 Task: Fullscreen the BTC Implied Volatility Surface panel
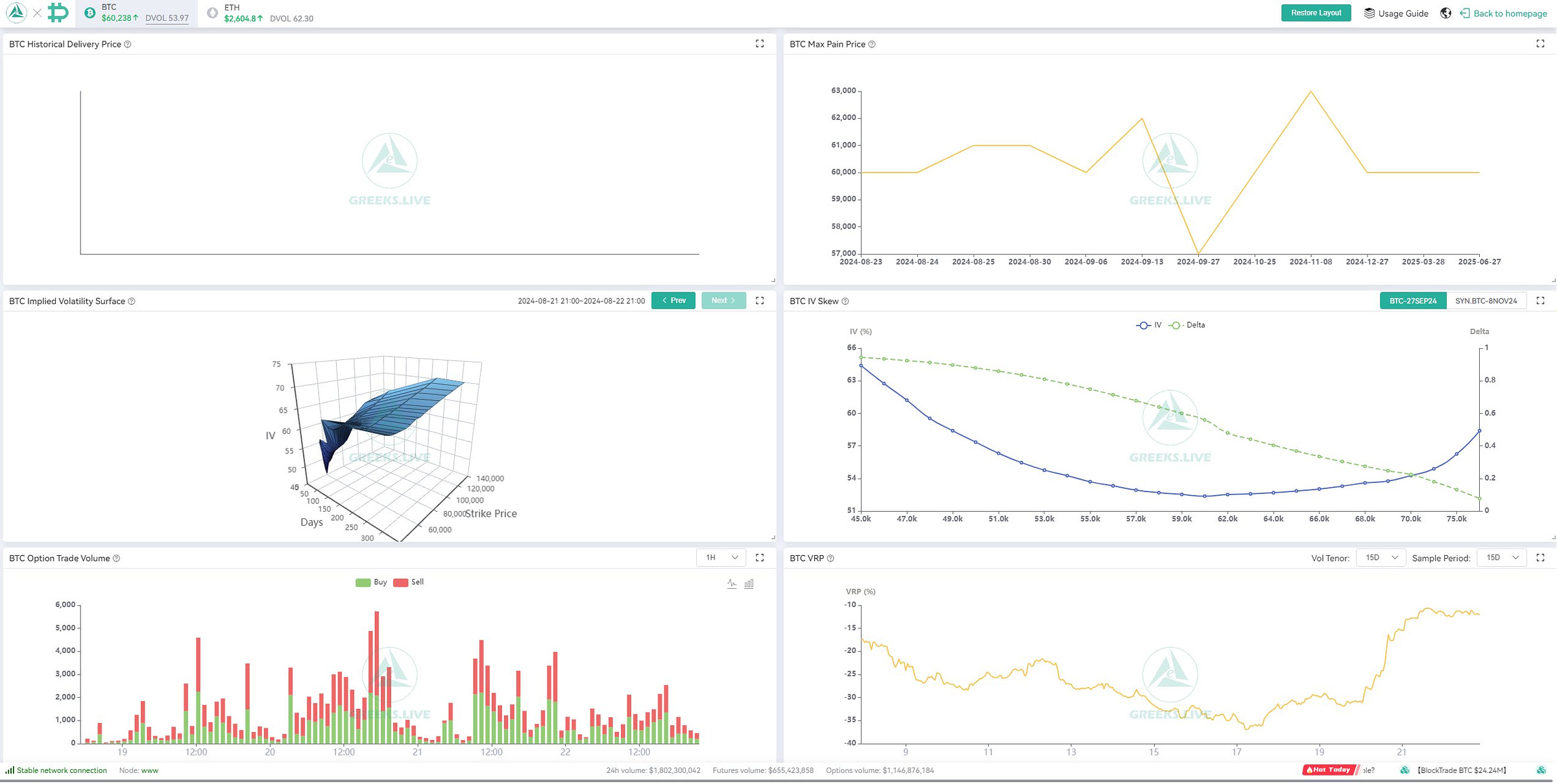pyautogui.click(x=760, y=300)
